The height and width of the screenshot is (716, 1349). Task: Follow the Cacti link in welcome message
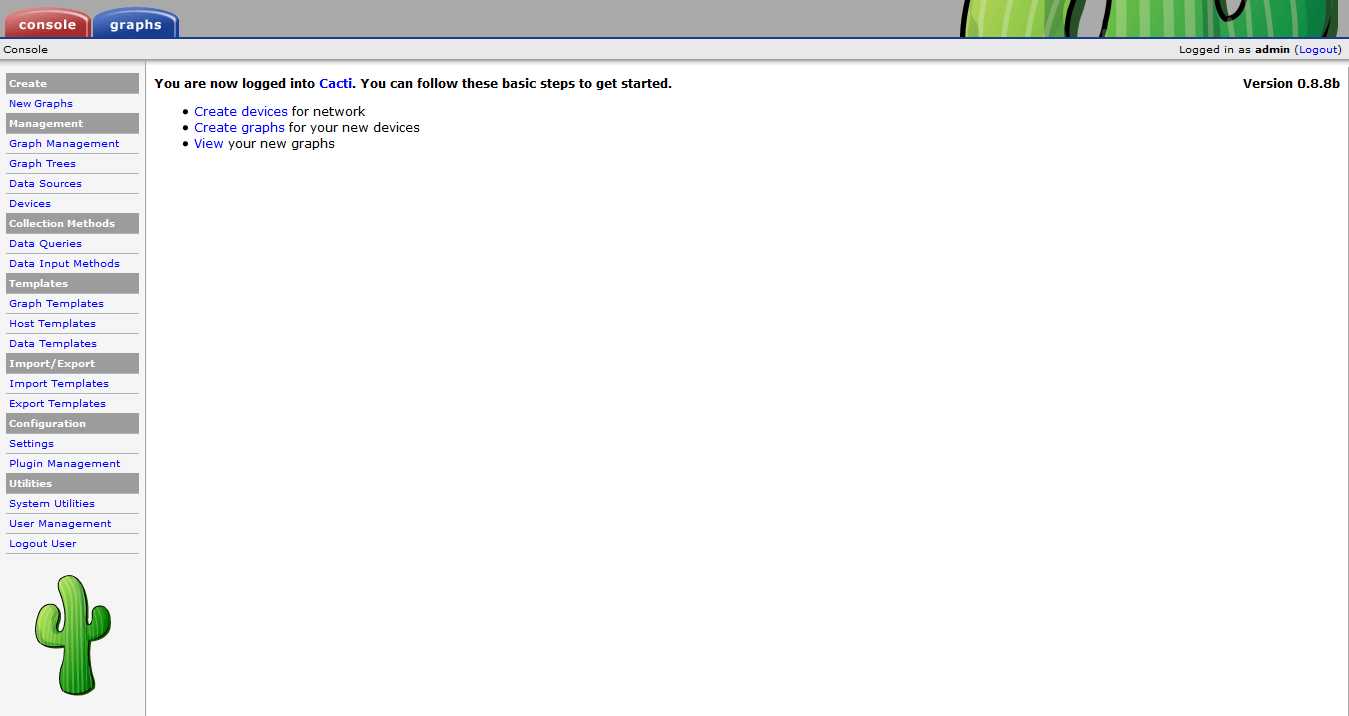click(336, 84)
